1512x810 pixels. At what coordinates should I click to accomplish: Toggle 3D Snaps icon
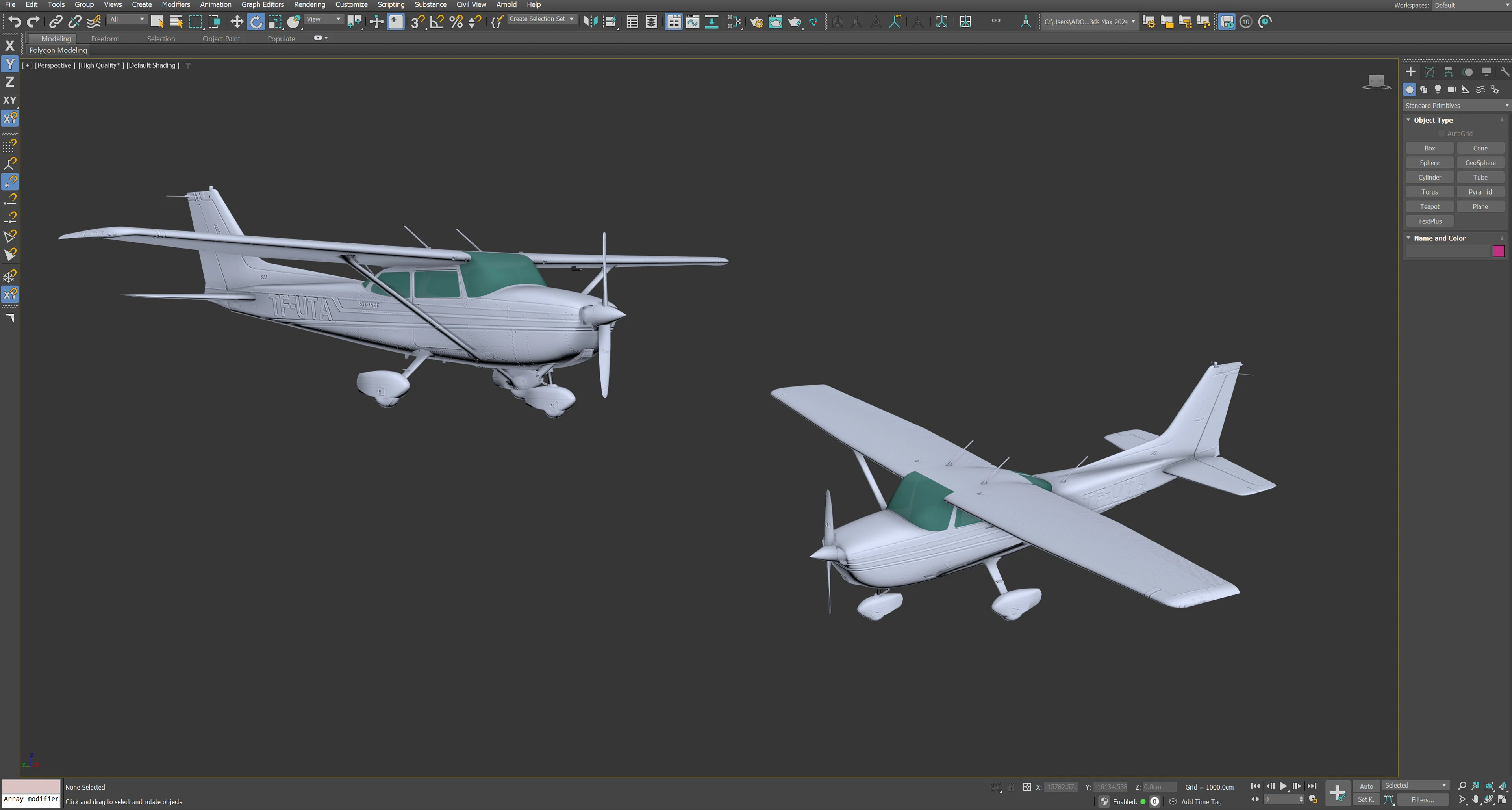[x=417, y=22]
